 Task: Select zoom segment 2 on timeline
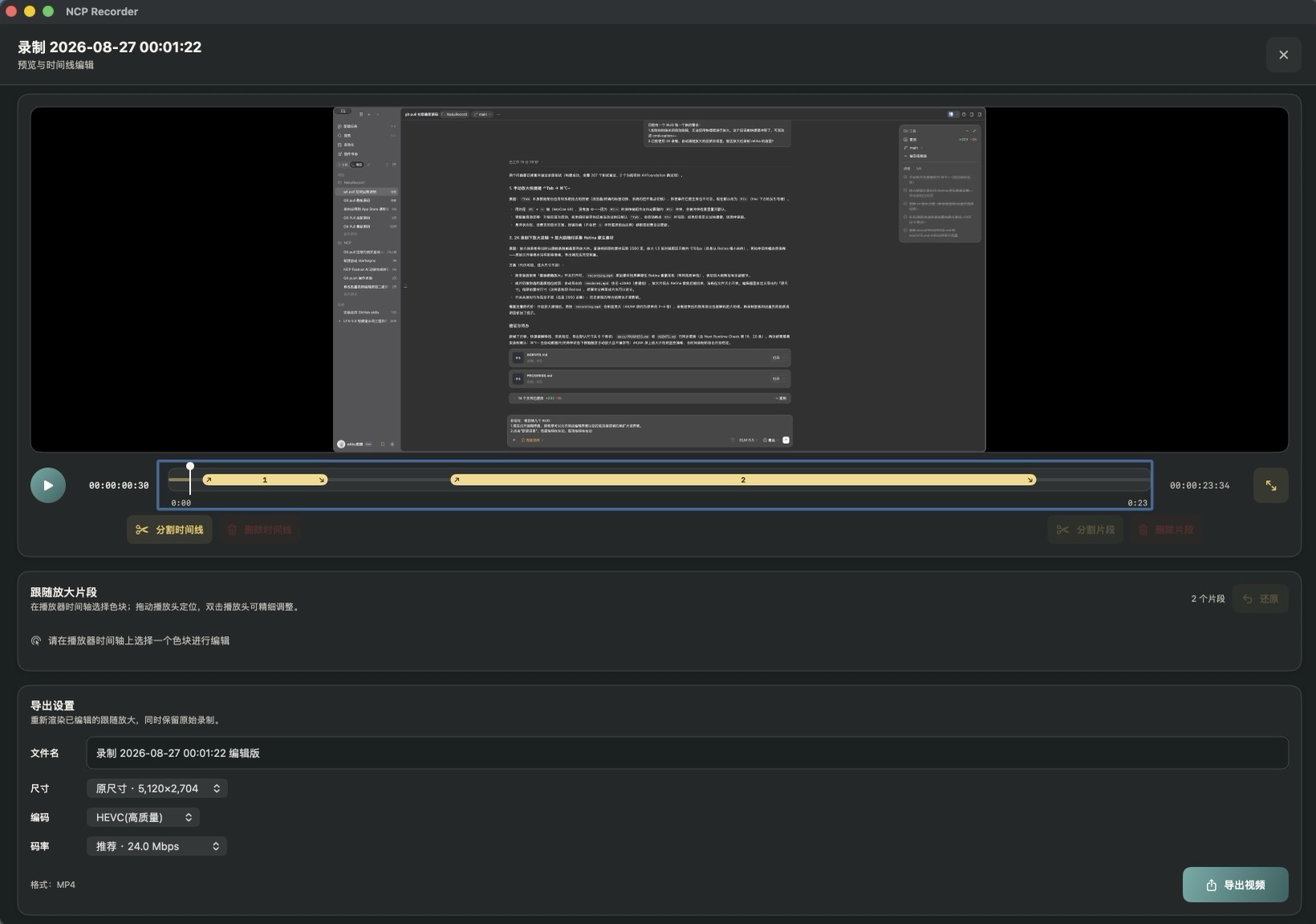click(x=743, y=480)
